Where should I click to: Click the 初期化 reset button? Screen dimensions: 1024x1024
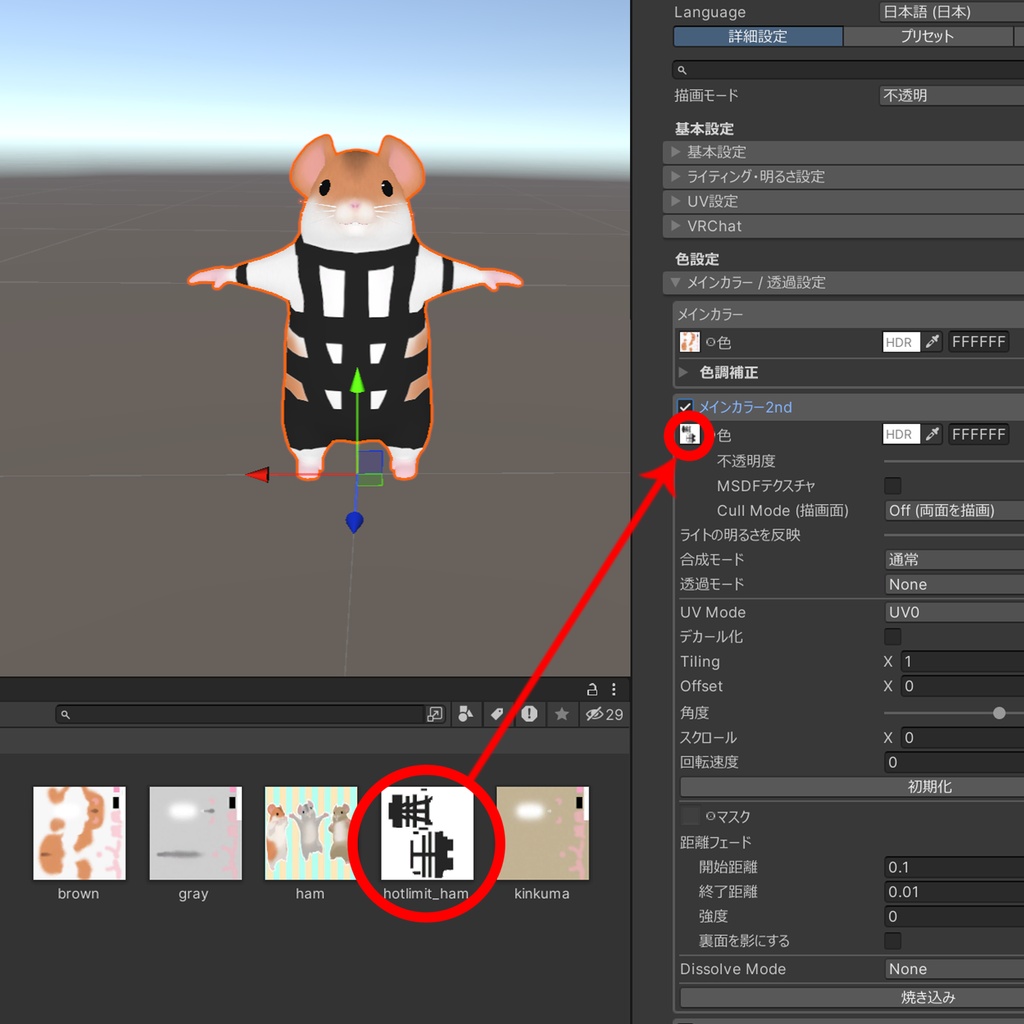tap(852, 787)
